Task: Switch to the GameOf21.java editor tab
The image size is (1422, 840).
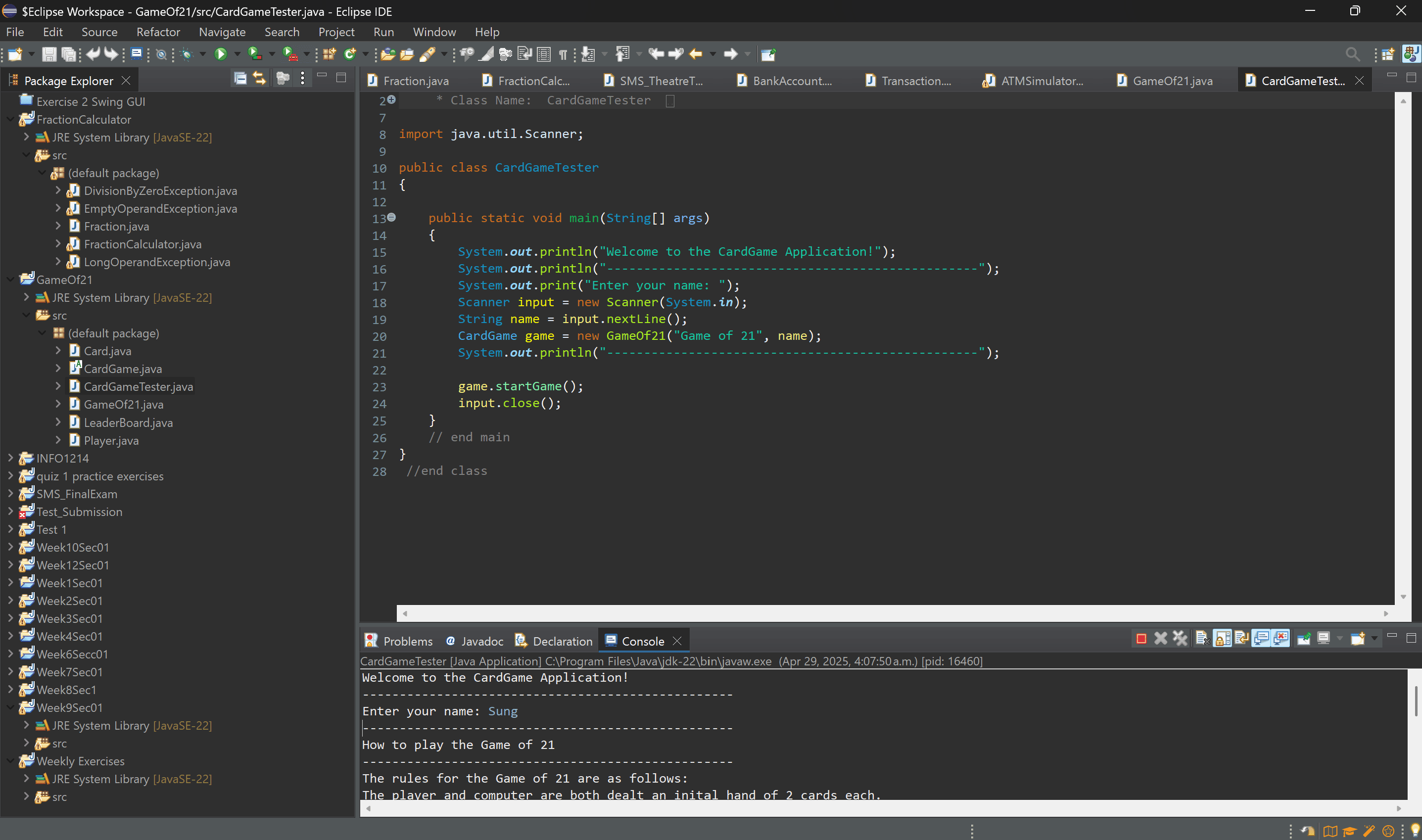Action: coord(1172,80)
